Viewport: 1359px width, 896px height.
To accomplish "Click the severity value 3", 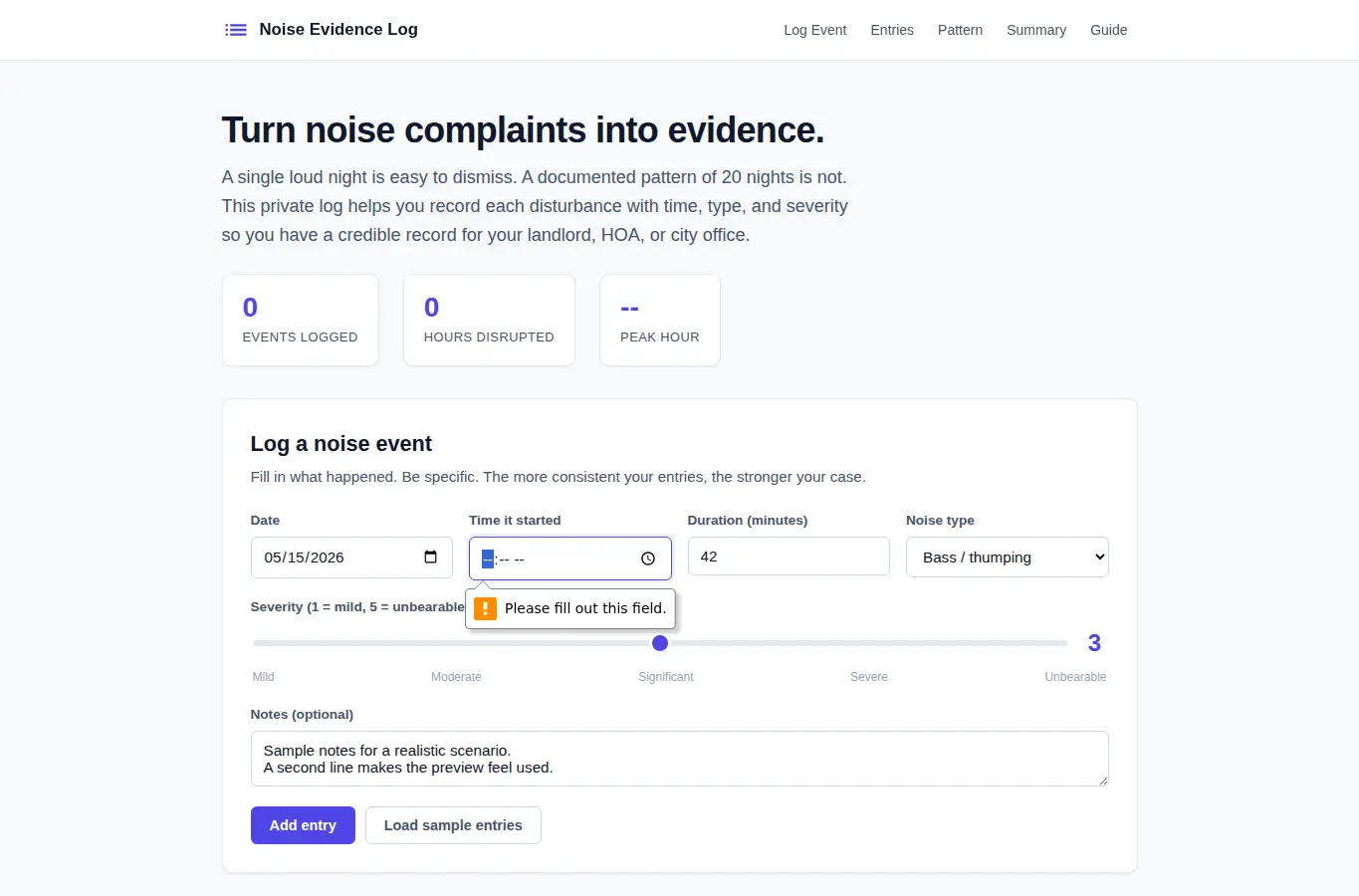I will 1094,643.
